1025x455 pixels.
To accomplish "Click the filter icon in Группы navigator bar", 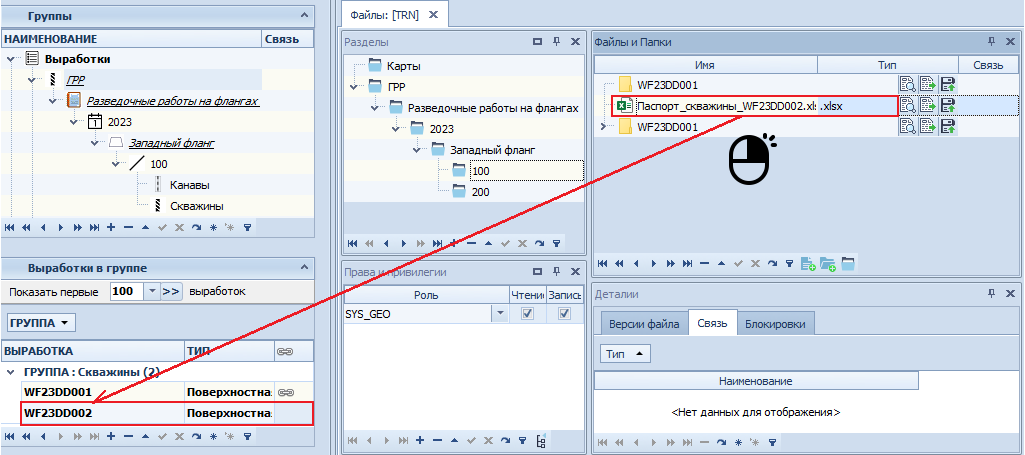I will (x=247, y=227).
